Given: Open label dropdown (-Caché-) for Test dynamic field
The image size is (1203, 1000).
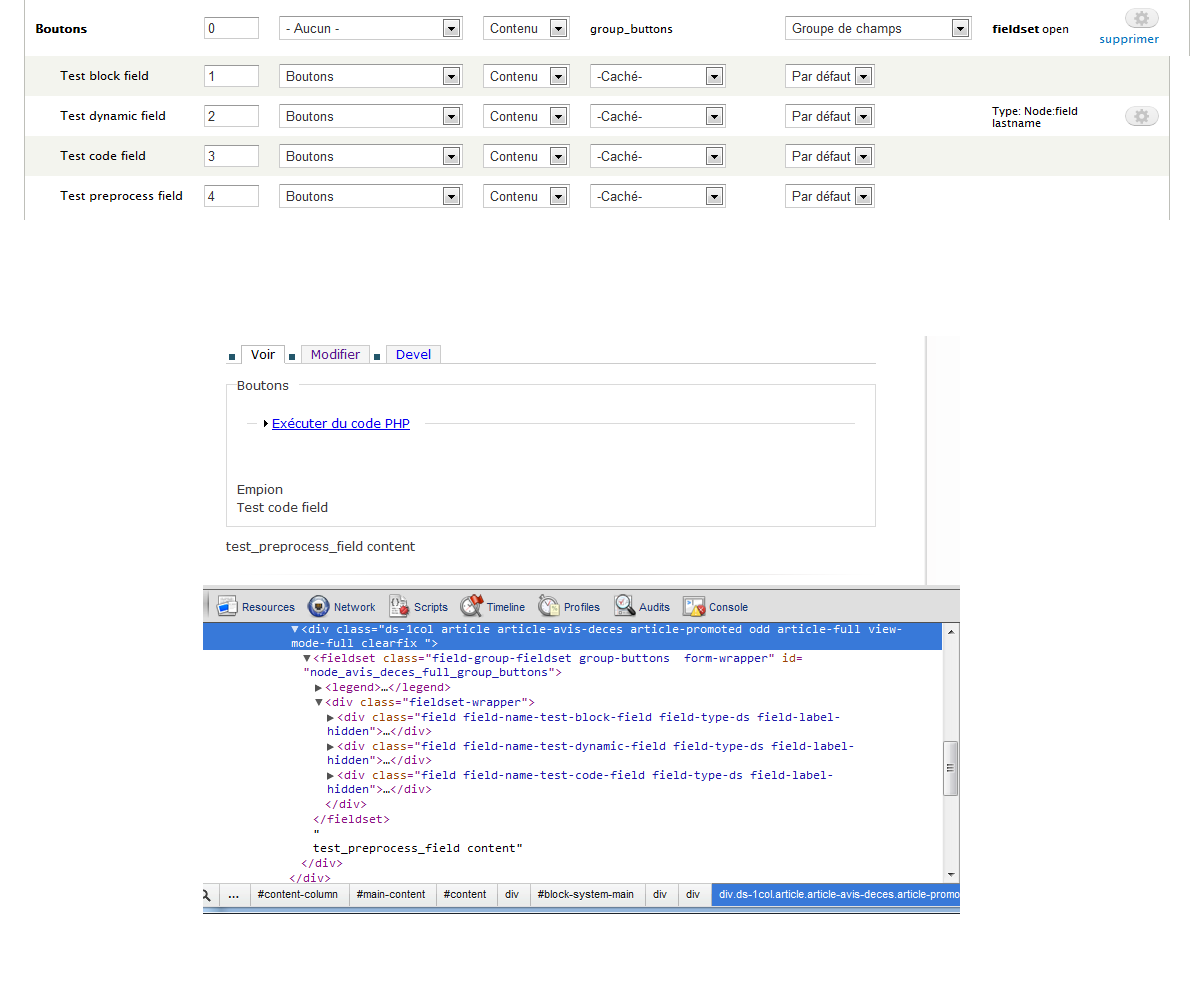Looking at the screenshot, I should tap(658, 116).
